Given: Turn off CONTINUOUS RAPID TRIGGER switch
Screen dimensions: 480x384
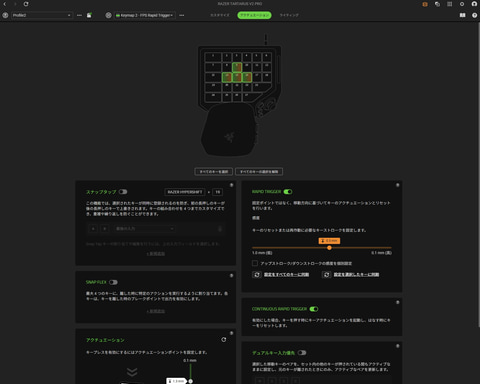Looking at the screenshot, I should tap(314, 309).
